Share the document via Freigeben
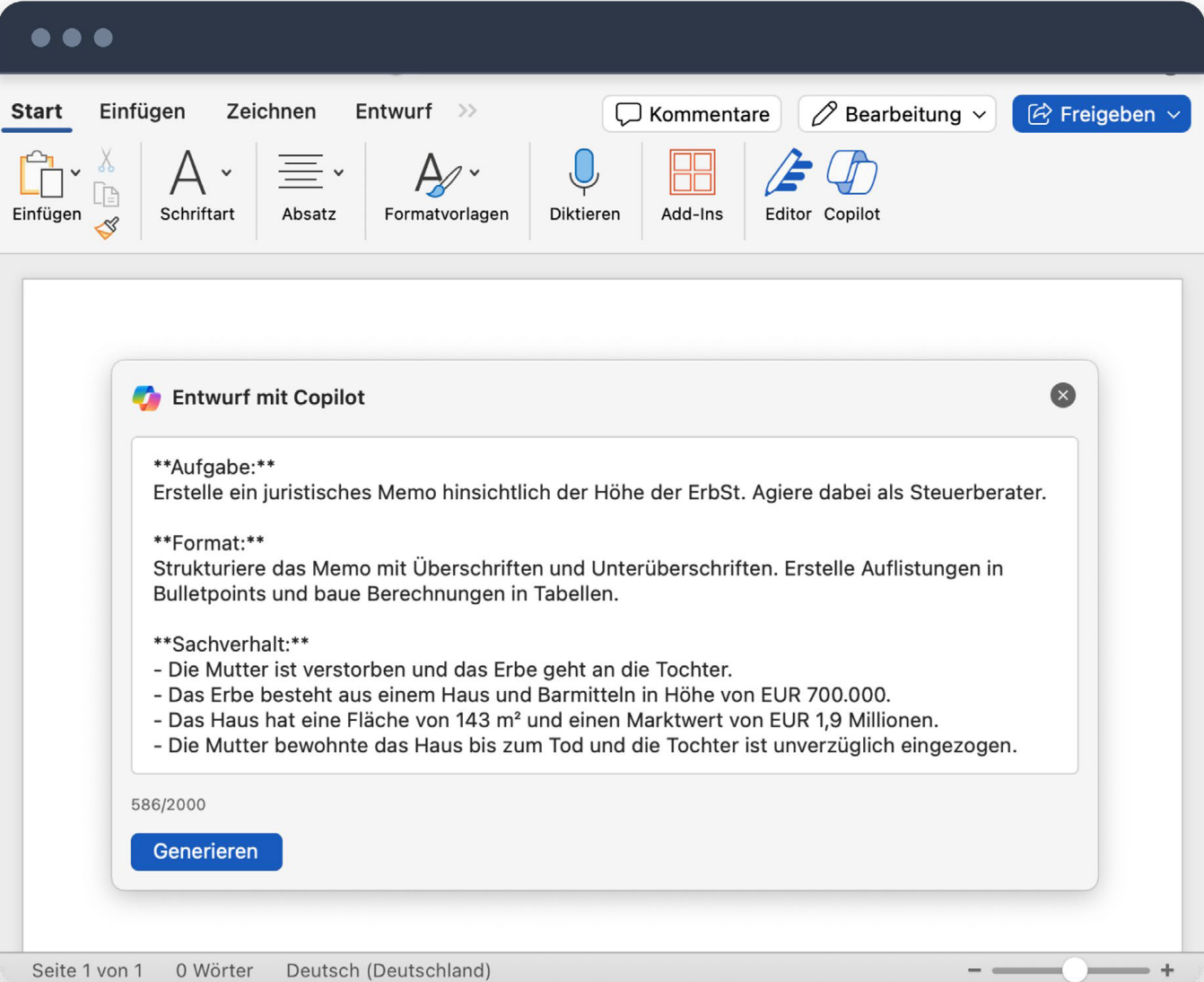 point(1100,114)
